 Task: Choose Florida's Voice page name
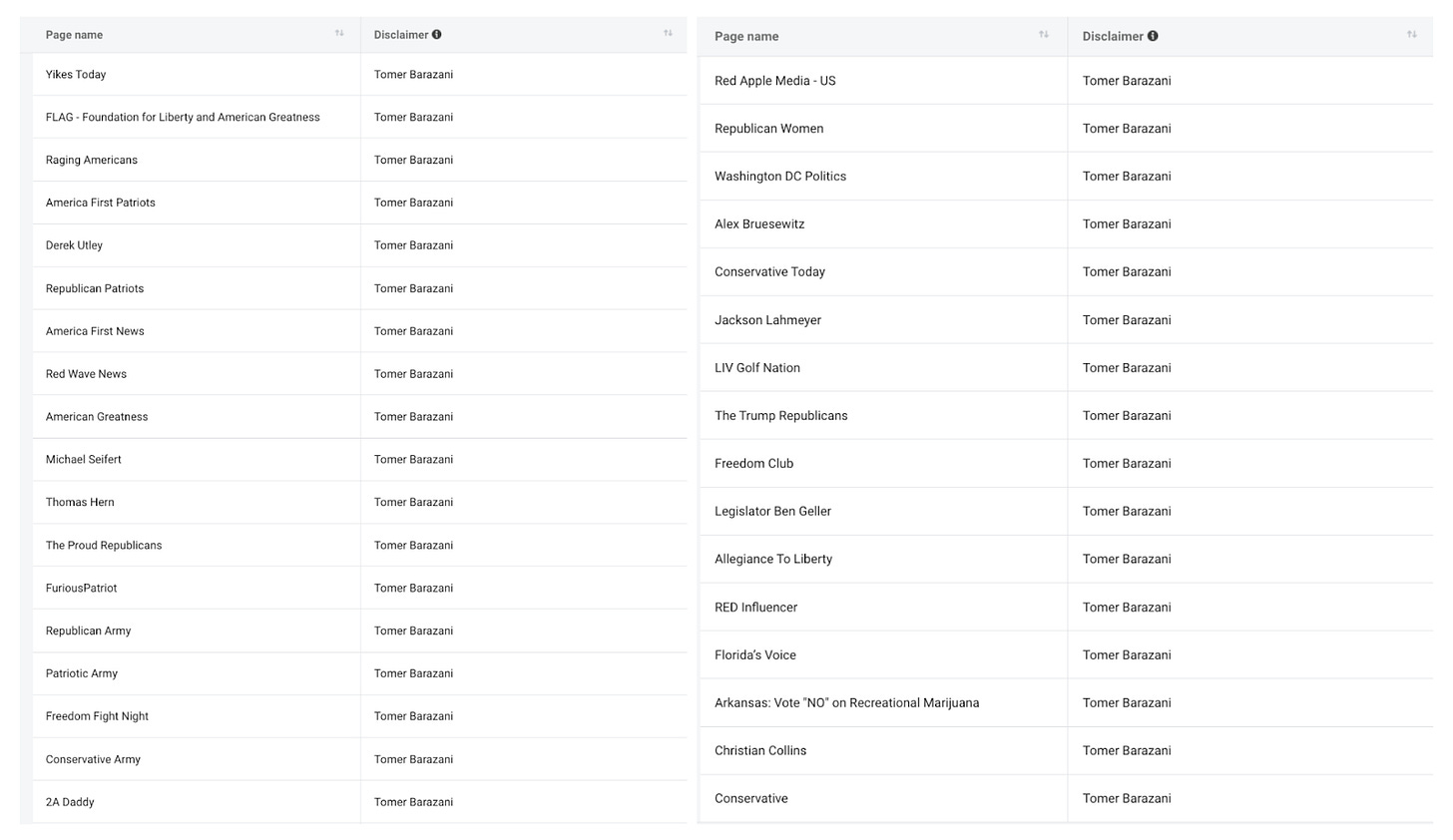click(x=755, y=655)
